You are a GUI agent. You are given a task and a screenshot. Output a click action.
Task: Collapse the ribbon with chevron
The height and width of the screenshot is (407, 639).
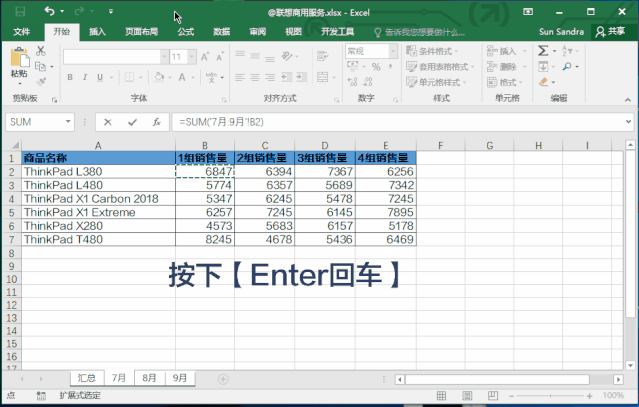(x=628, y=99)
